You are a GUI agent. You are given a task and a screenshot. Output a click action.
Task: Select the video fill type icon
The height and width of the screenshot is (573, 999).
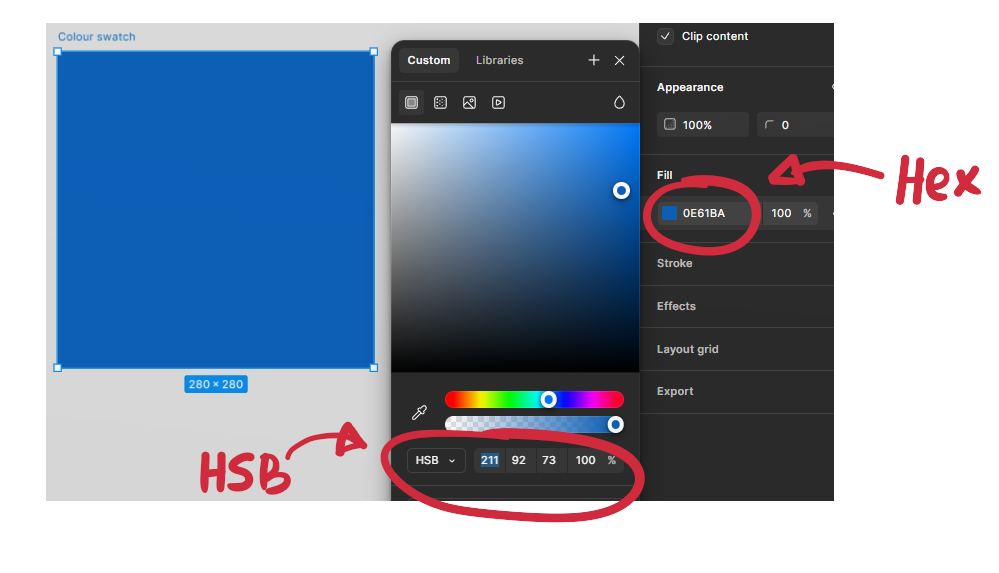pyautogui.click(x=498, y=103)
